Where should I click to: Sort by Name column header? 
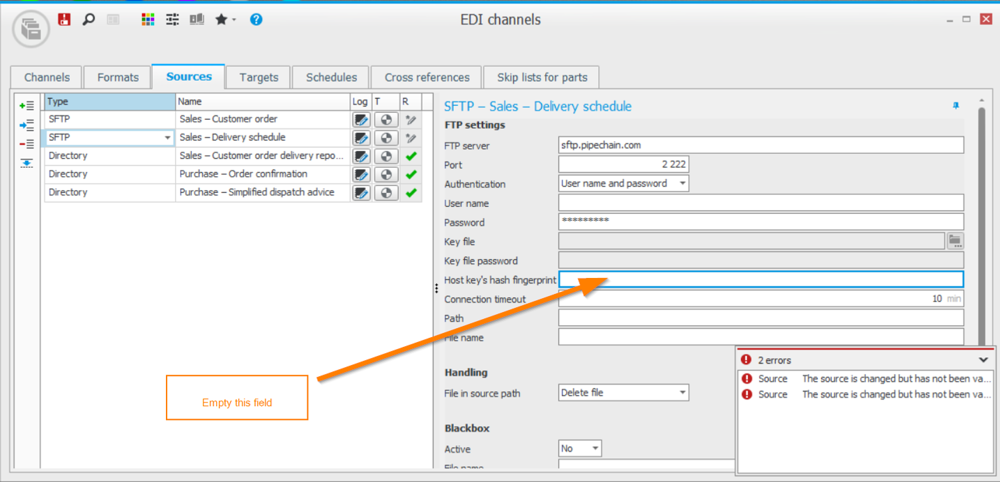[263, 101]
